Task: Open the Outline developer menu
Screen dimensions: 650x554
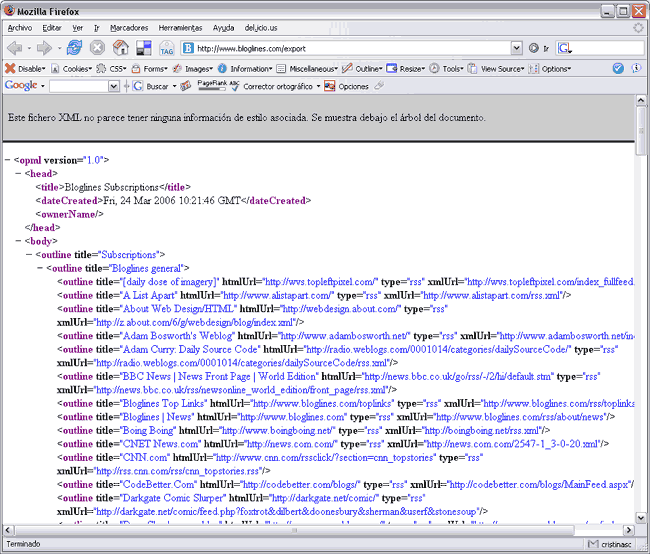Action: [x=362, y=68]
